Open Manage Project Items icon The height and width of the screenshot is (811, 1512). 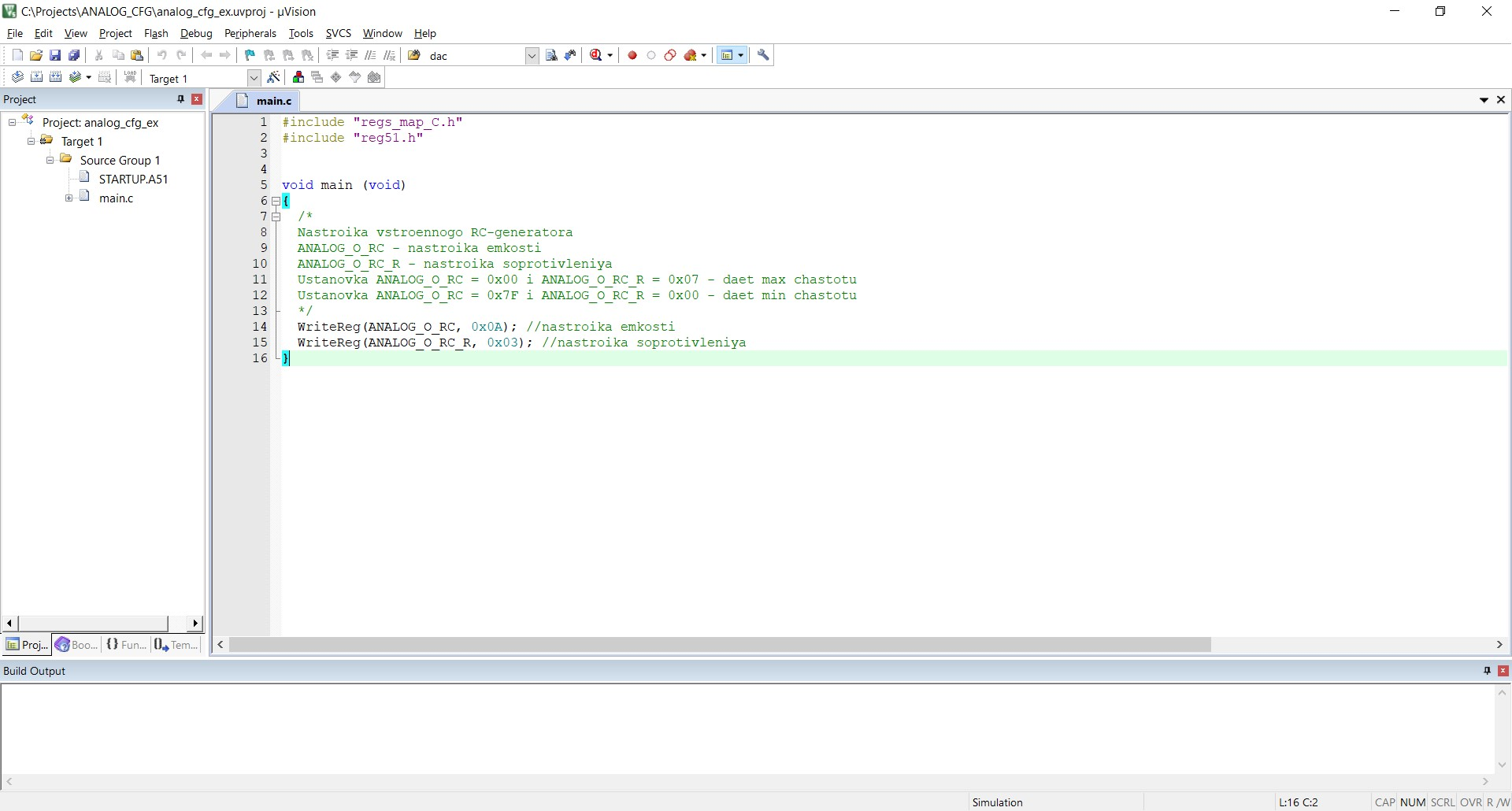pos(298,77)
